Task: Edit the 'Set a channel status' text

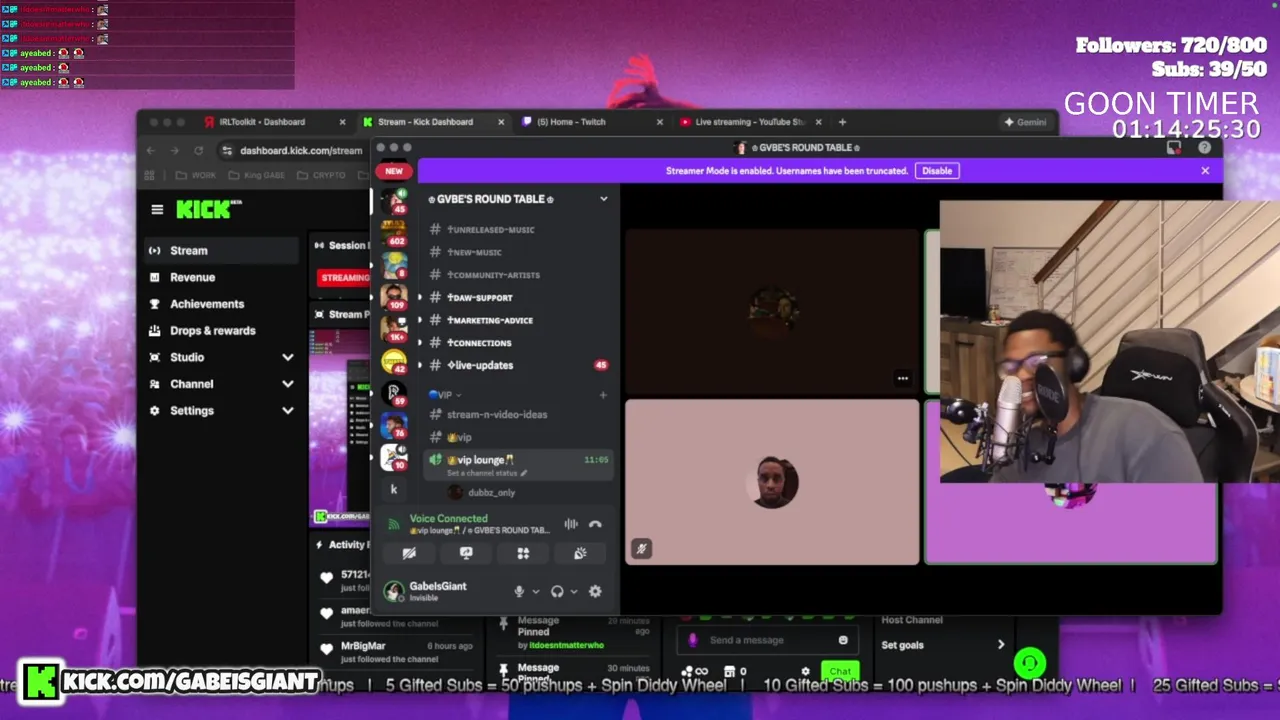Action: click(486, 472)
